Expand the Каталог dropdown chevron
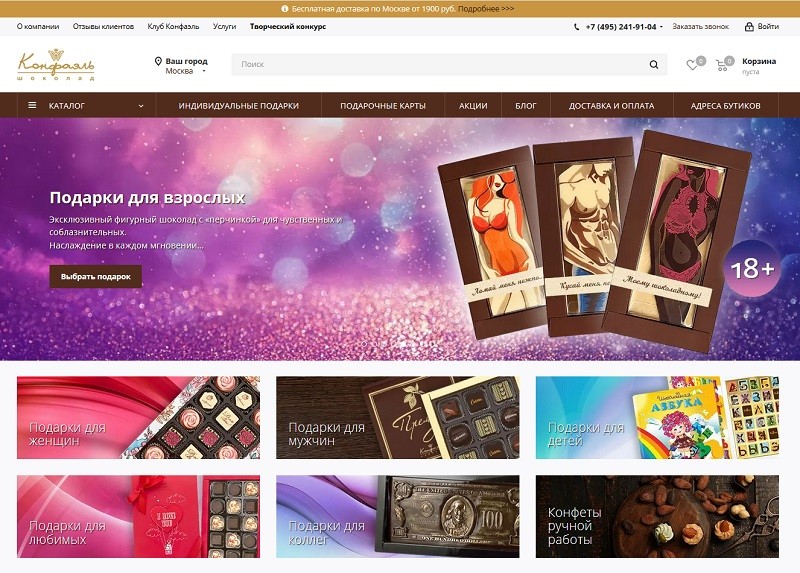Screen dimensions: 800x573 [x=141, y=106]
